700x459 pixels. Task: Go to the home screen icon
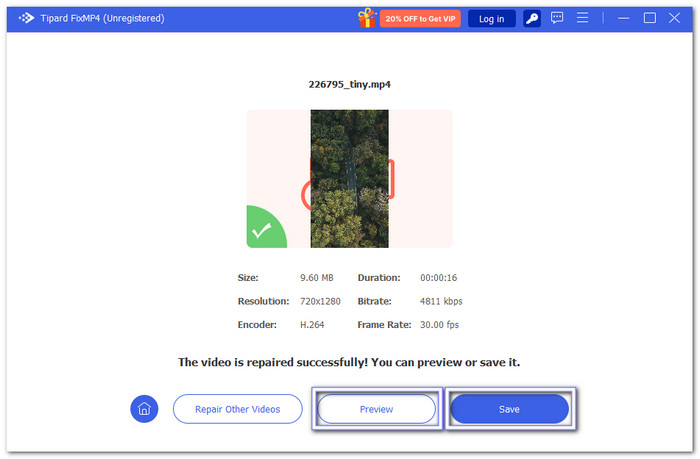(x=144, y=408)
